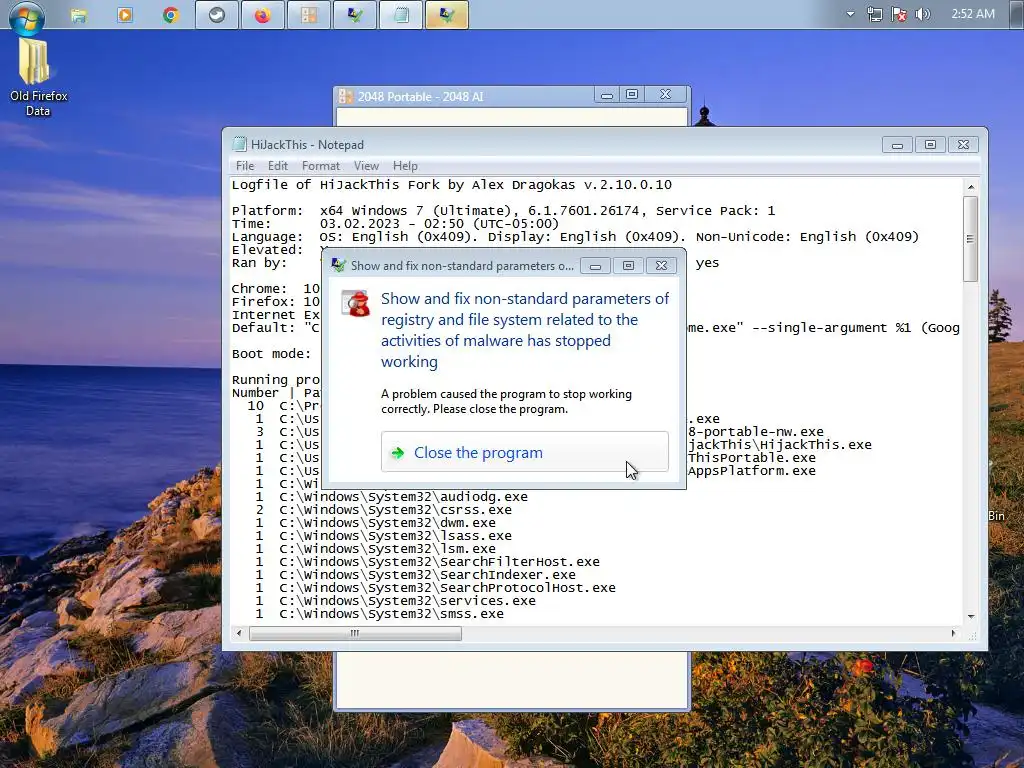Viewport: 1024px width, 768px height.
Task: Click the services.exe process line
Action: coord(396,601)
